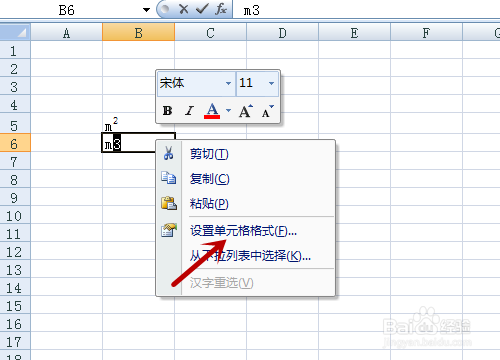Click the paste clipboard icon
This screenshot has width=500, height=360.
(169, 203)
